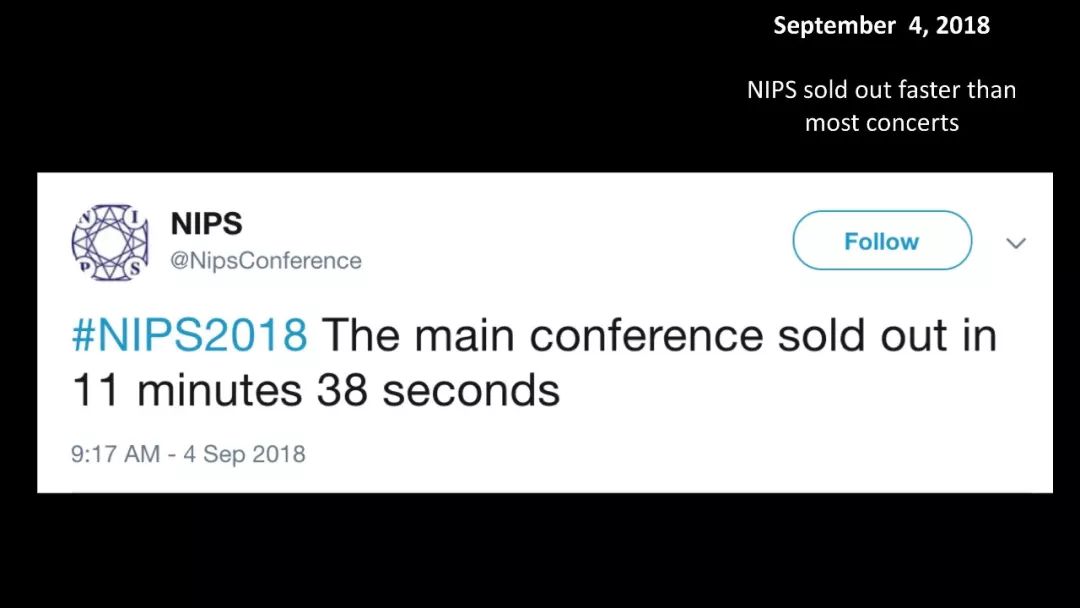Click the word 'main' in the tweet body

[x=463, y=336]
